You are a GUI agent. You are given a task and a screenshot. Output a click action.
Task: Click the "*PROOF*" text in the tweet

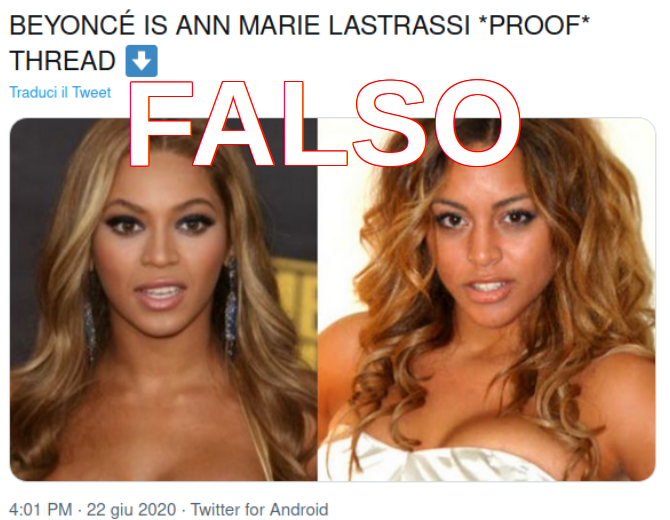pyautogui.click(x=535, y=25)
